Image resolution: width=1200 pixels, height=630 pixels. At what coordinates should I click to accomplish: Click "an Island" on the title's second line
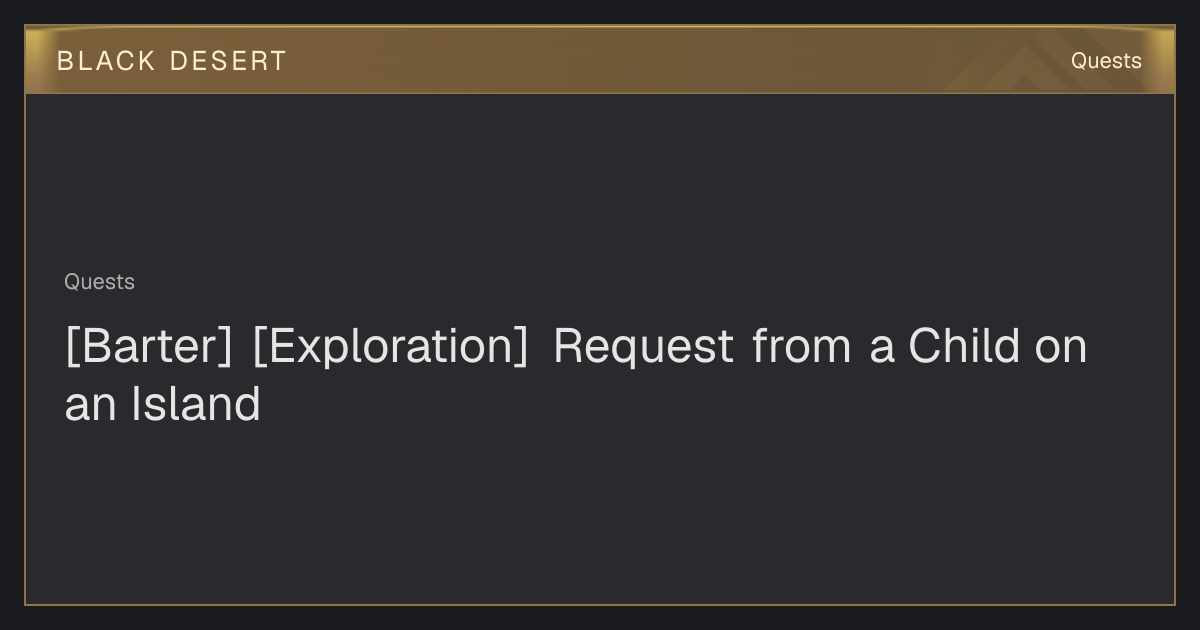click(x=163, y=404)
